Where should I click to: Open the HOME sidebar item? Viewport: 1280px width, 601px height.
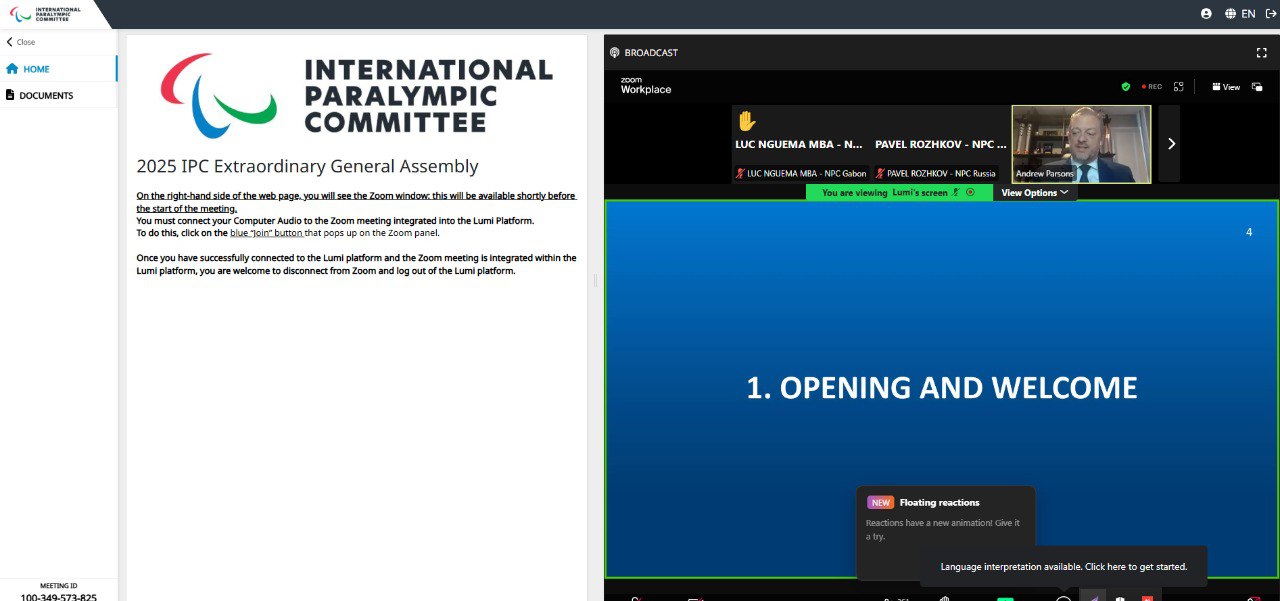tap(37, 69)
